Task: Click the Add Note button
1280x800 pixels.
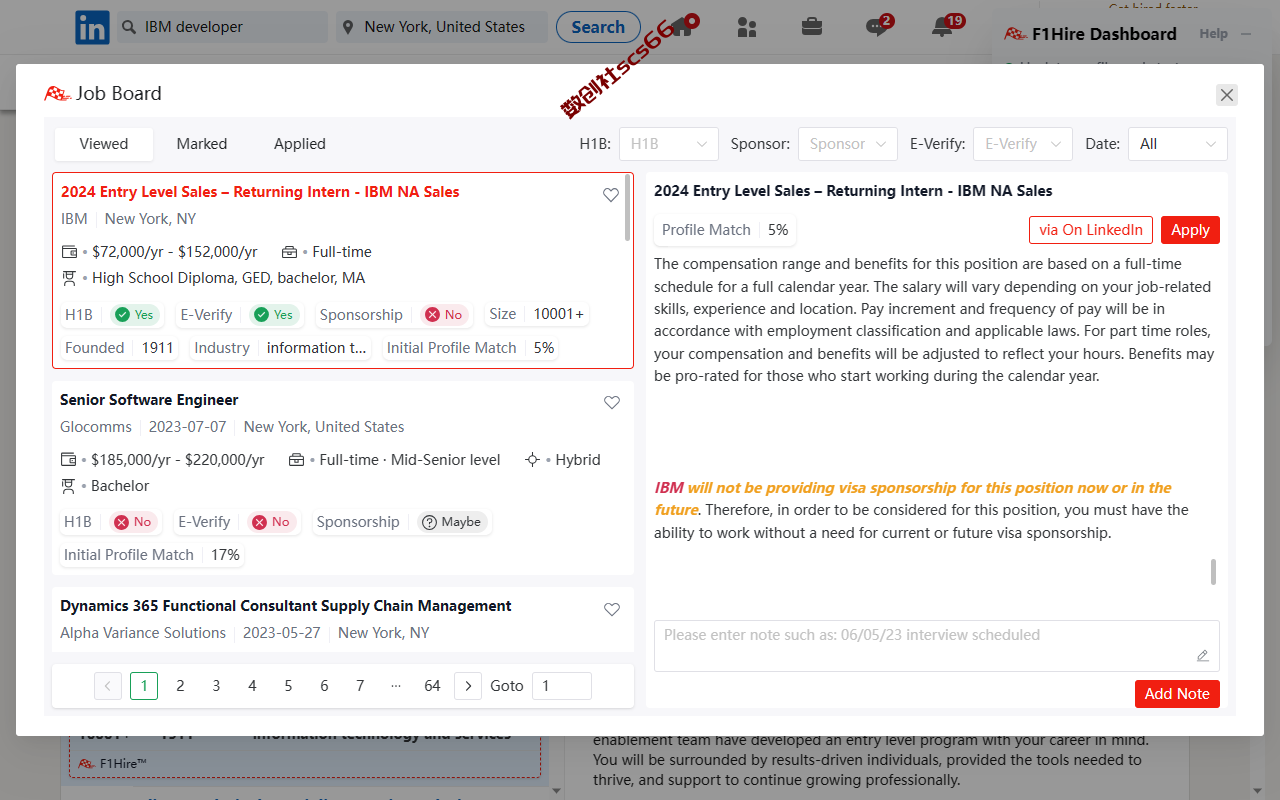Action: tap(1177, 694)
